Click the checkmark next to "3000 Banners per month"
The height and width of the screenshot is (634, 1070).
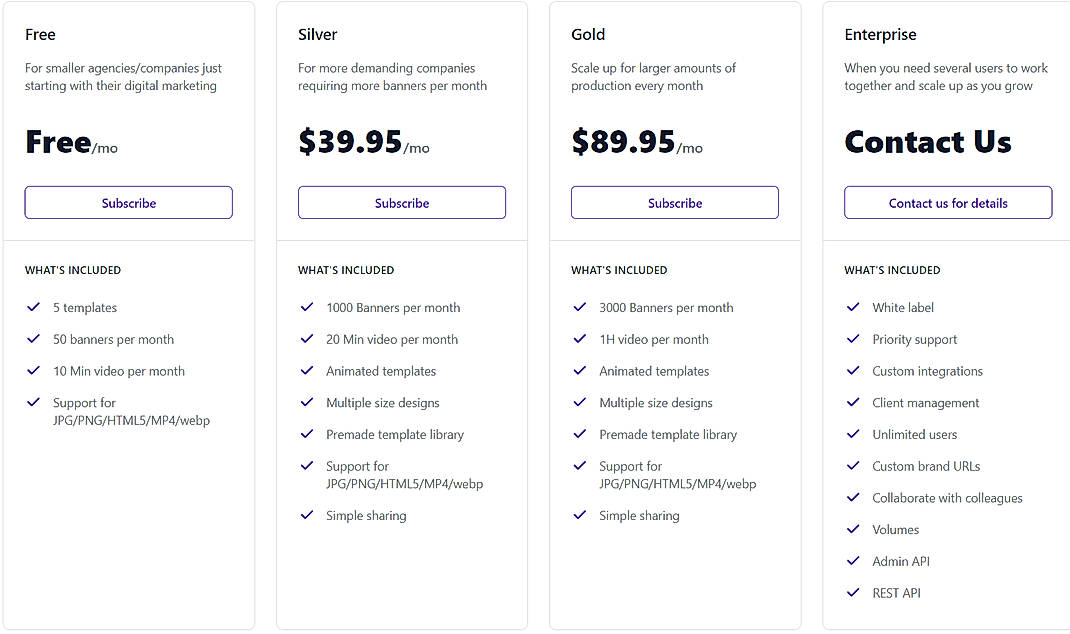(x=579, y=307)
